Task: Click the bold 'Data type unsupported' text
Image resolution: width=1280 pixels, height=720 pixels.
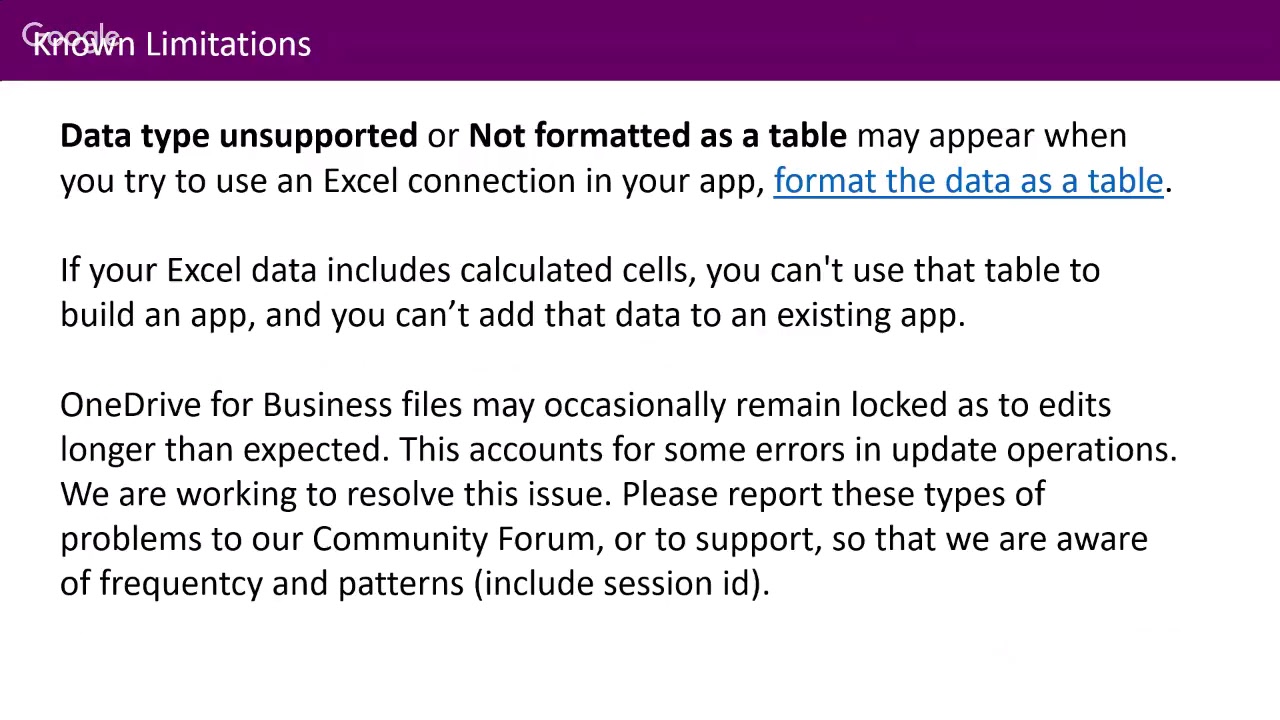Action: (238, 136)
